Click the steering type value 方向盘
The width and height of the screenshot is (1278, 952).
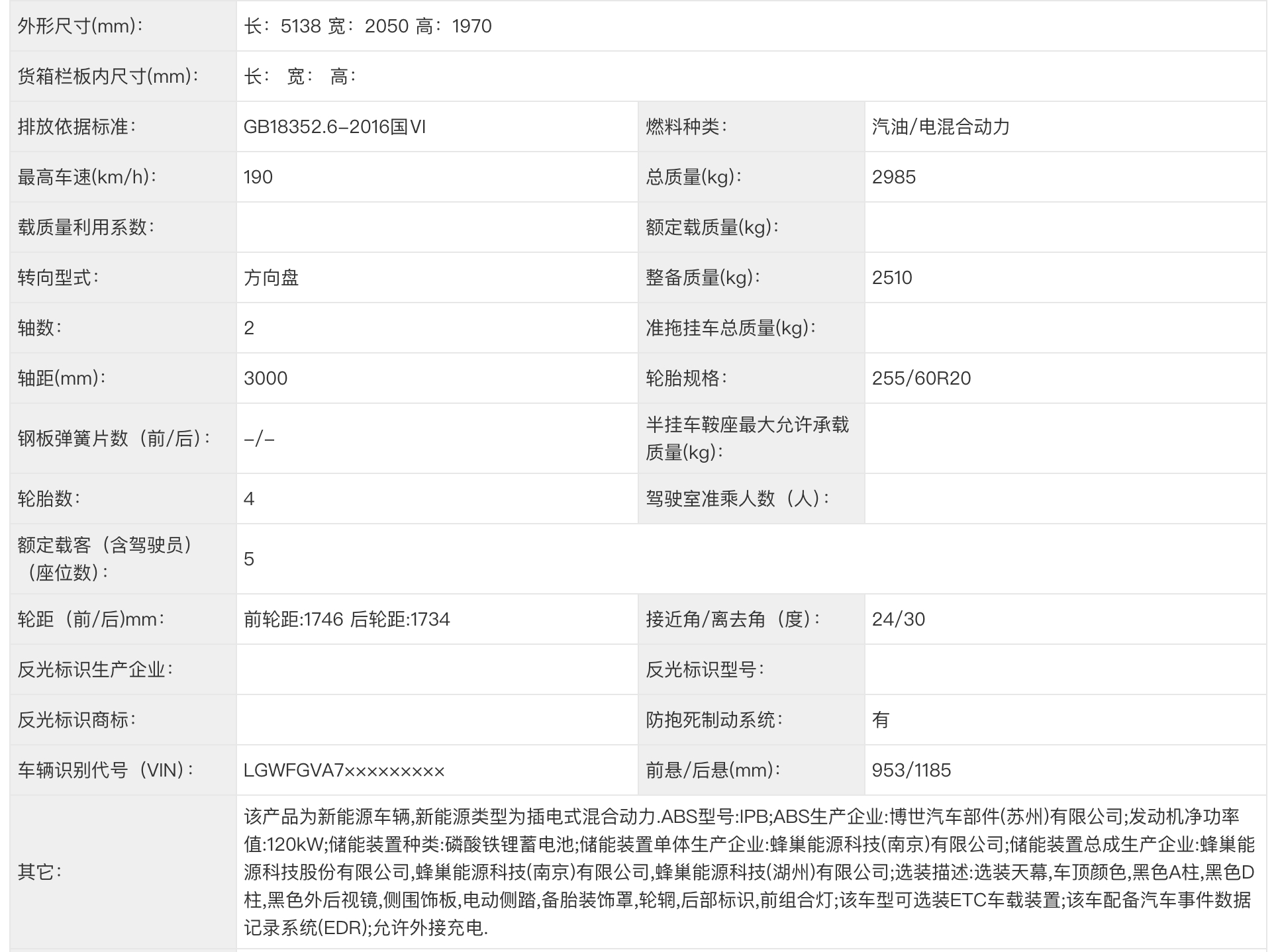[271, 277]
